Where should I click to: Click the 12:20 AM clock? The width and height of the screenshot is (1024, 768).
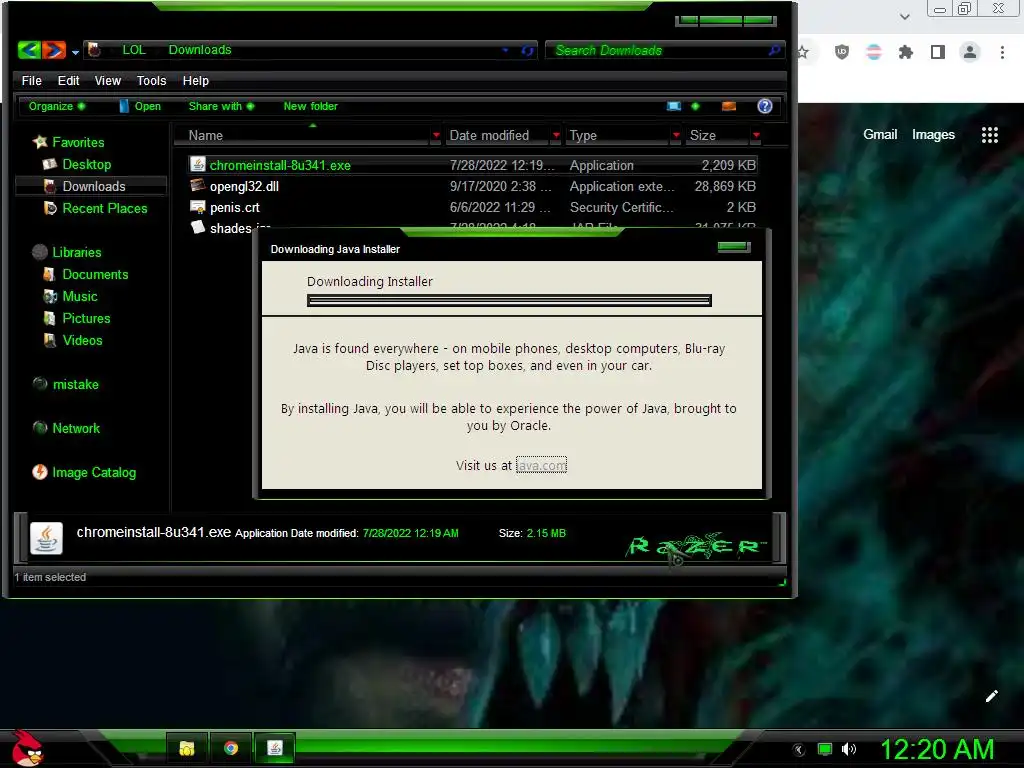[x=937, y=749]
